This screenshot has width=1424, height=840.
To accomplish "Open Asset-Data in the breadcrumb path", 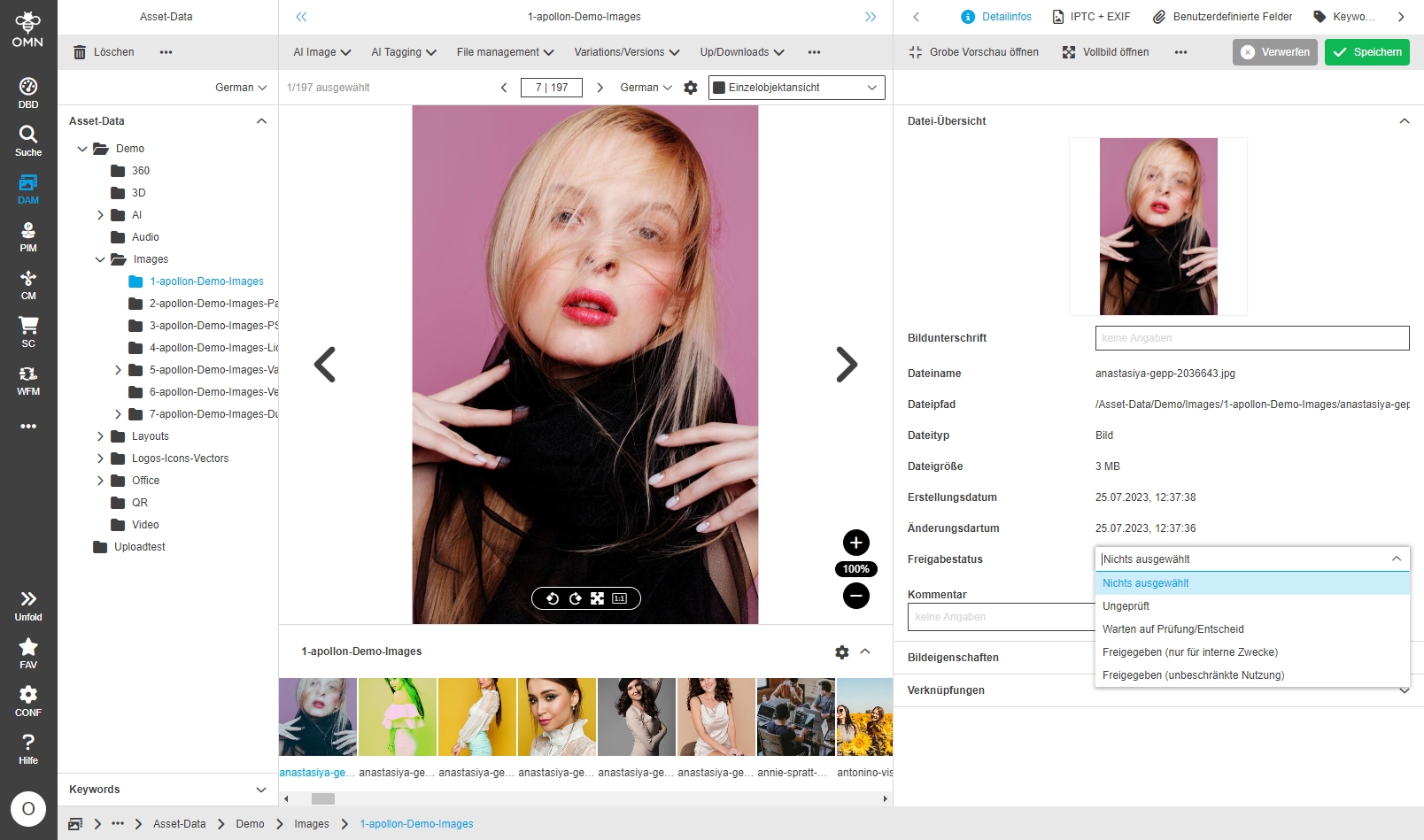I will click(x=179, y=824).
